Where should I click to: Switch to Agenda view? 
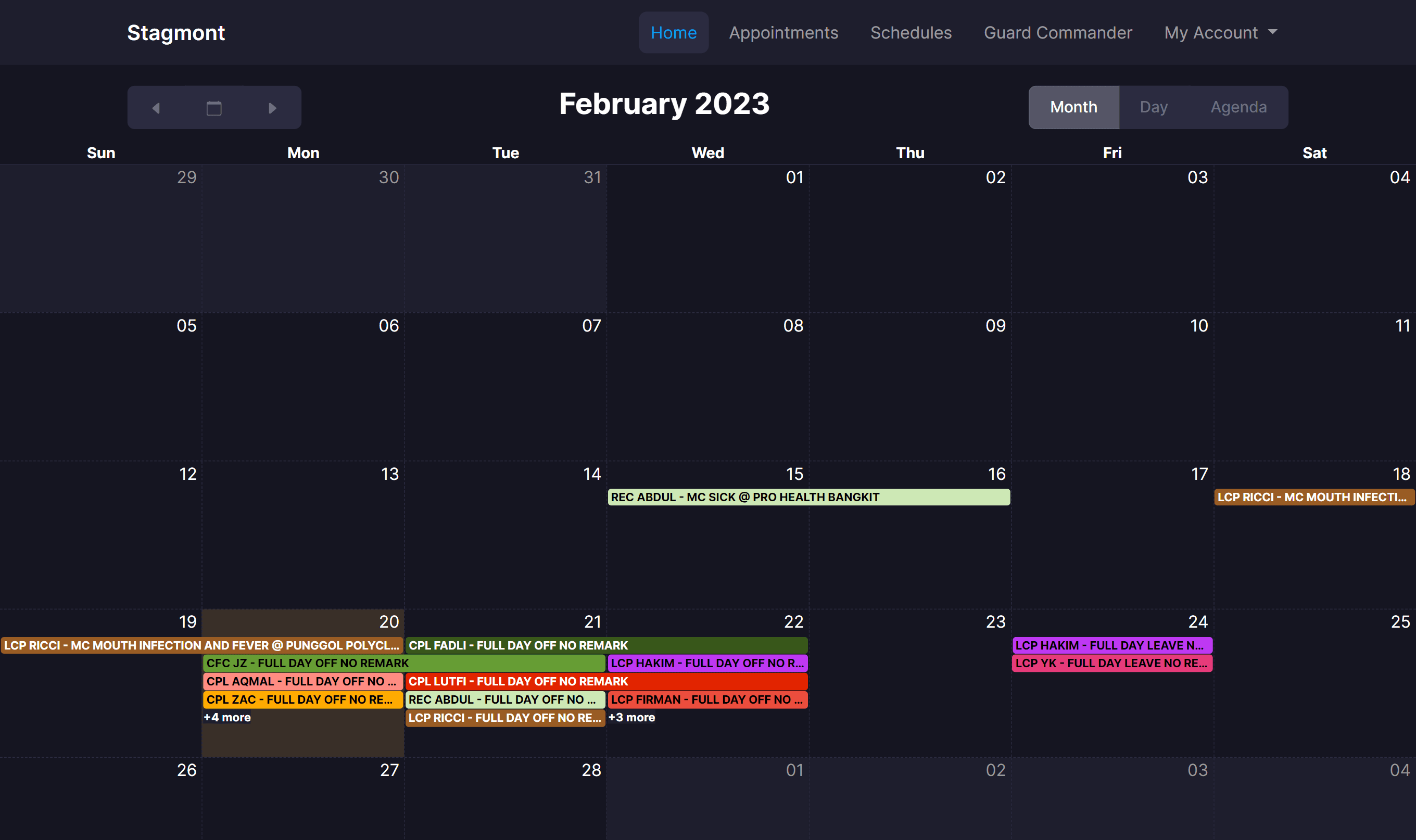[1238, 107]
